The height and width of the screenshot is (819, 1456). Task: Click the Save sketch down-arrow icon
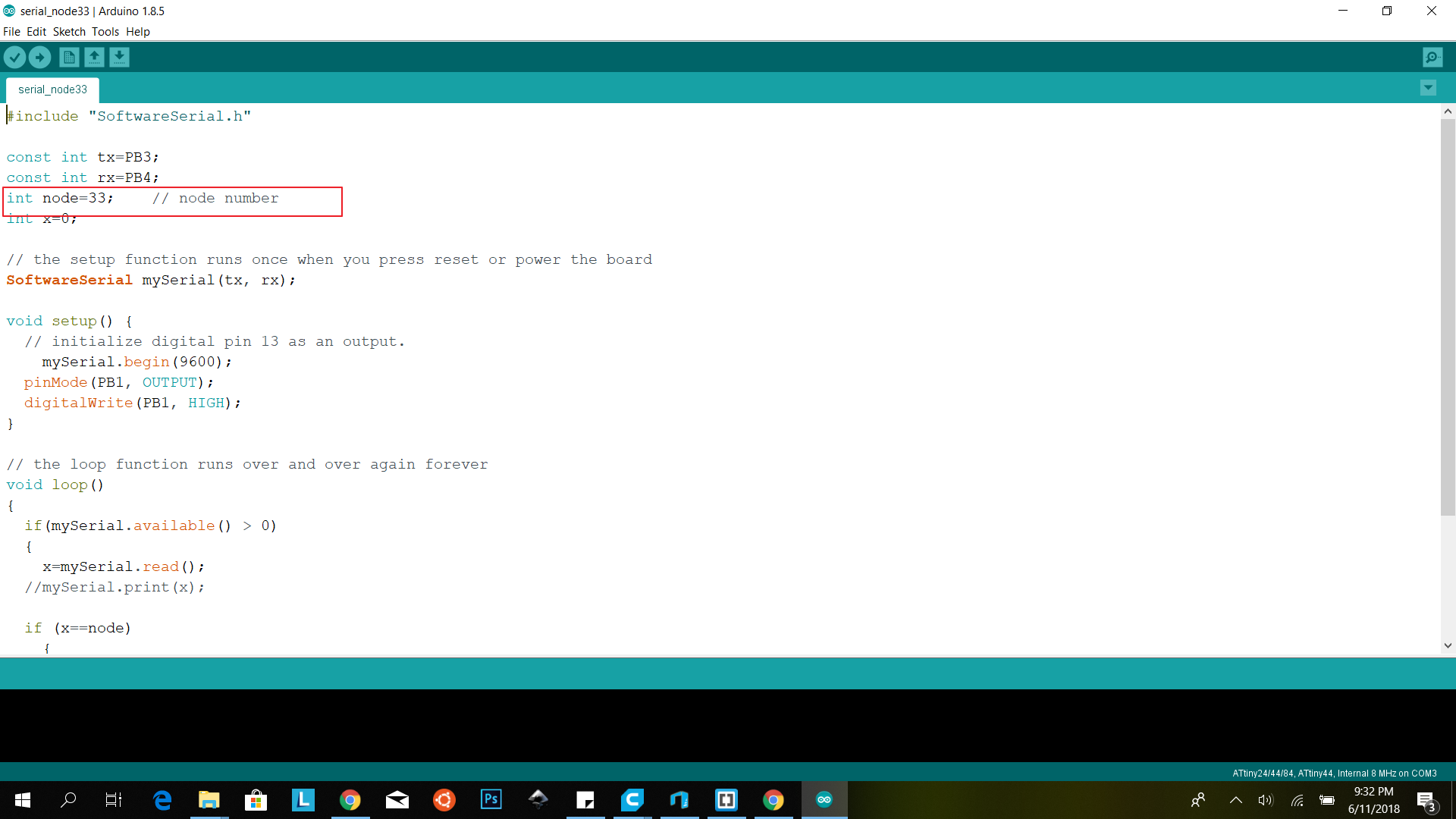(119, 57)
